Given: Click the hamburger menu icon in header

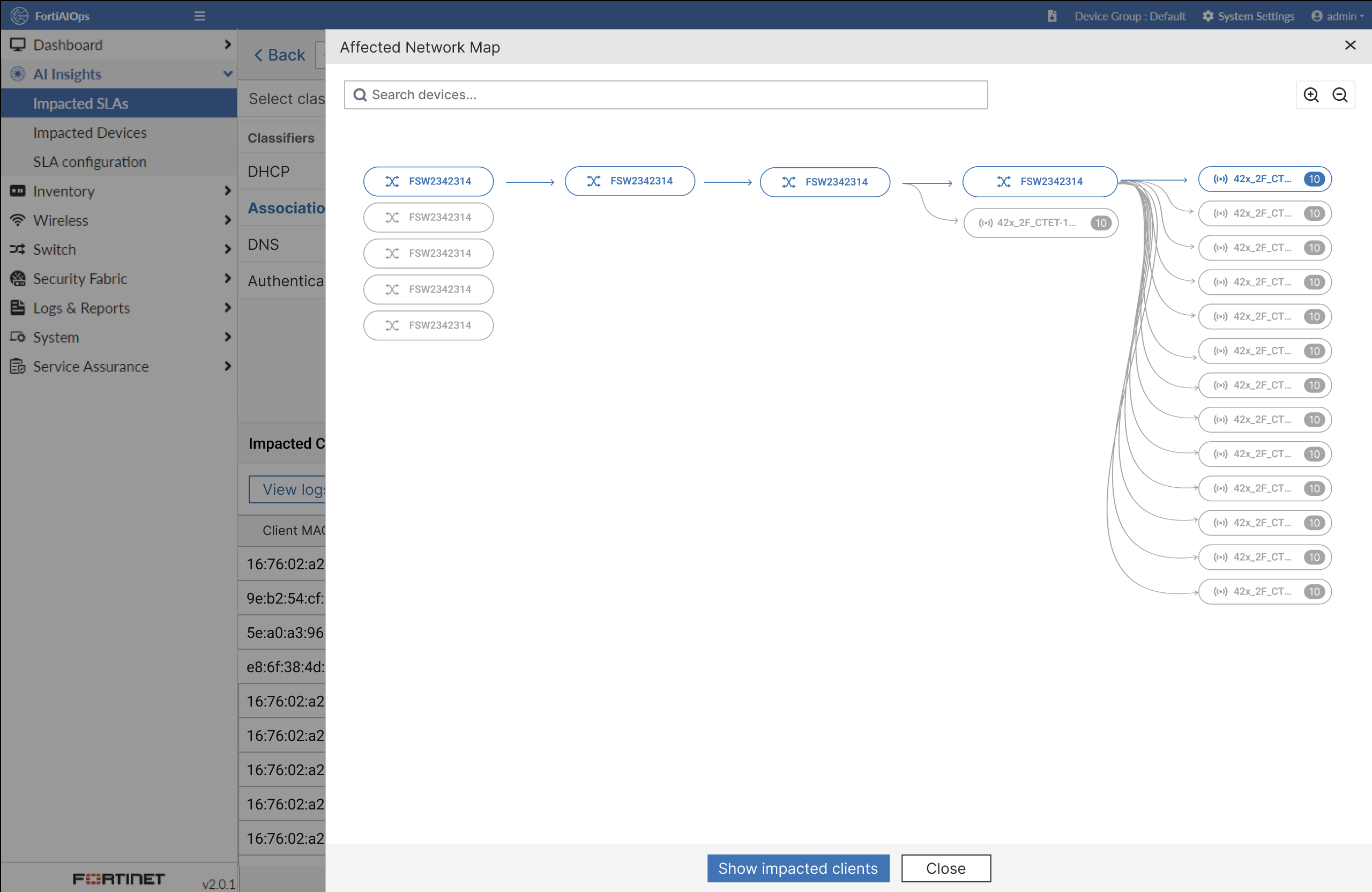Looking at the screenshot, I should pyautogui.click(x=199, y=16).
